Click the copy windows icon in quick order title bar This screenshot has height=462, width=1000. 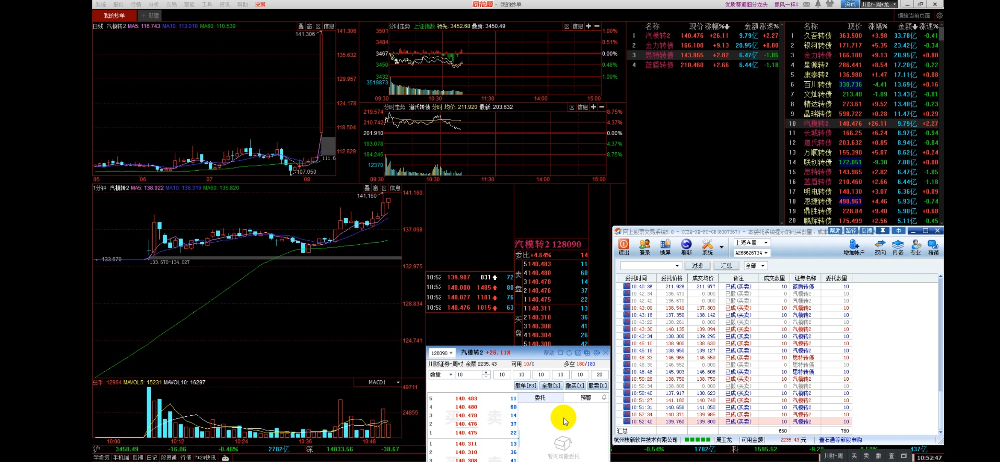pyautogui.click(x=587, y=353)
